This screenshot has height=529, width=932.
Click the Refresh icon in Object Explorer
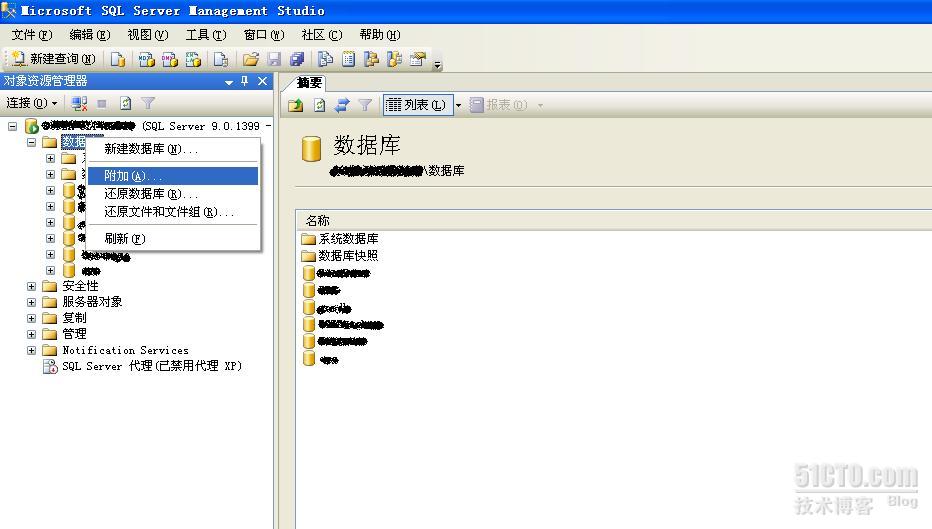pos(125,103)
